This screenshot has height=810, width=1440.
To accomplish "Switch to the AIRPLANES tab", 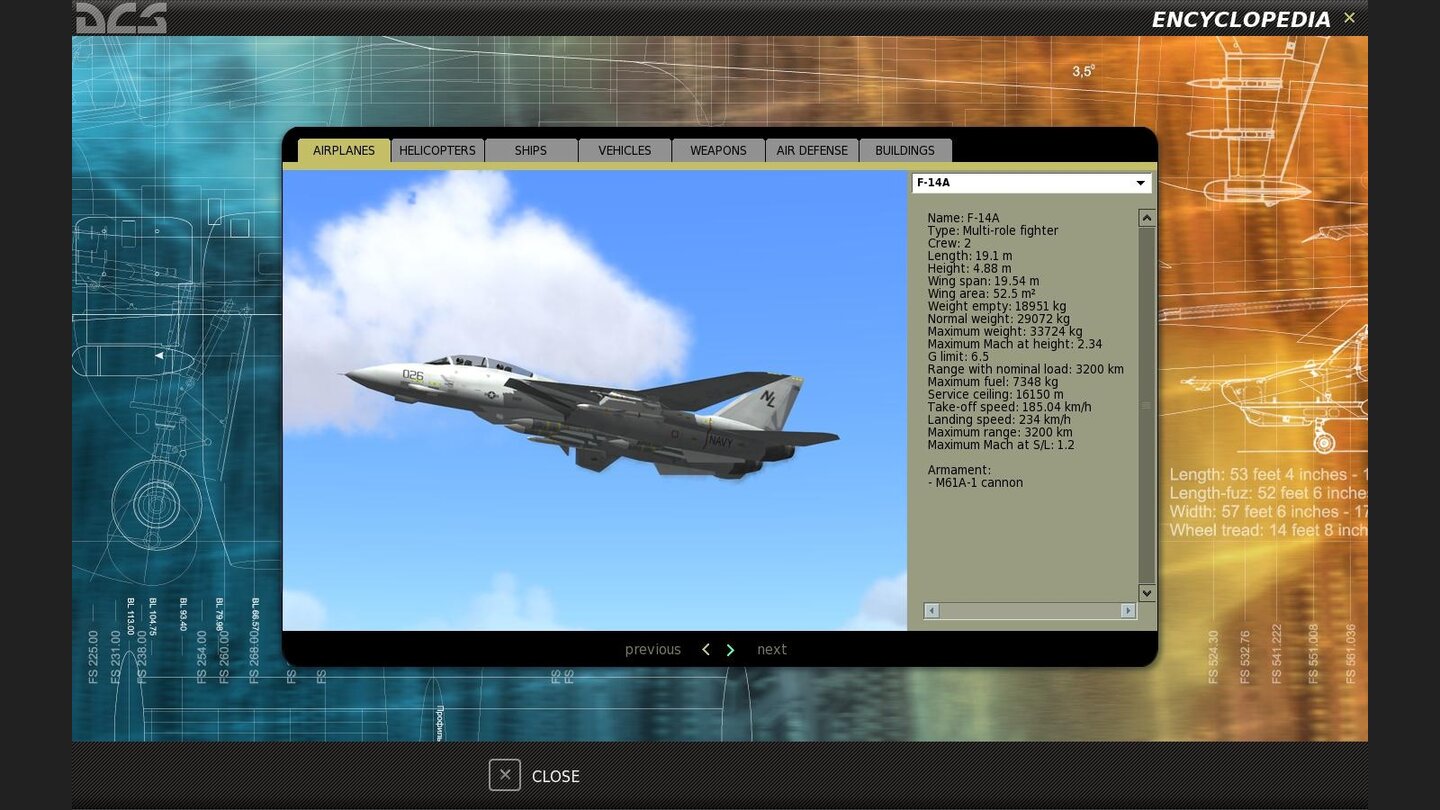I will tap(344, 150).
